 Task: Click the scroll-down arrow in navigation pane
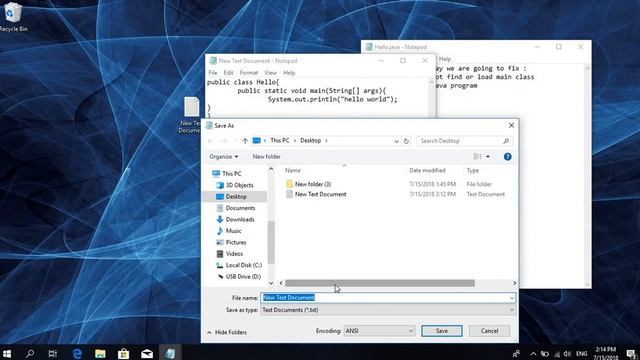click(x=271, y=283)
